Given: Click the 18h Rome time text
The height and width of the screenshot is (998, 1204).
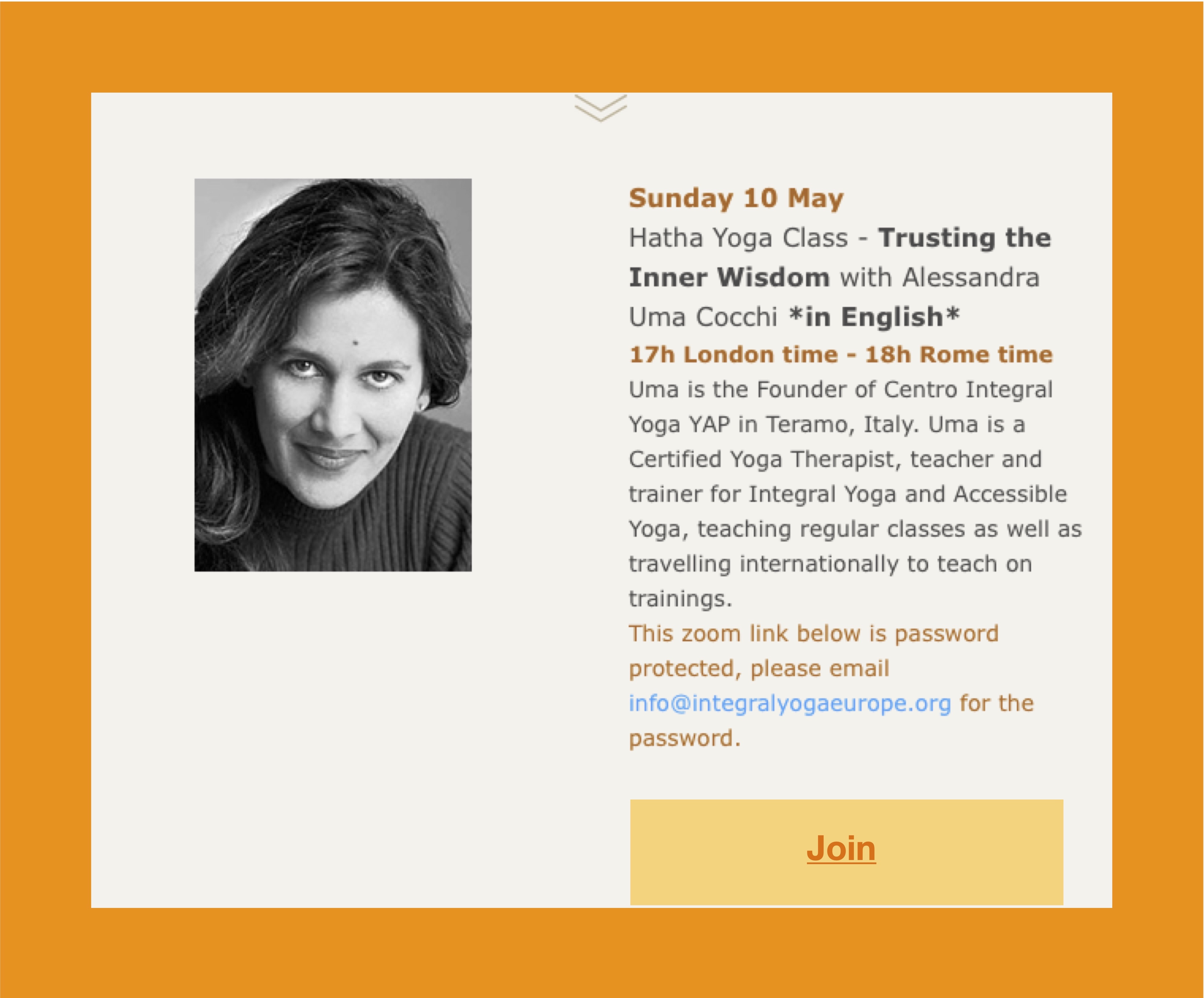Looking at the screenshot, I should [958, 355].
